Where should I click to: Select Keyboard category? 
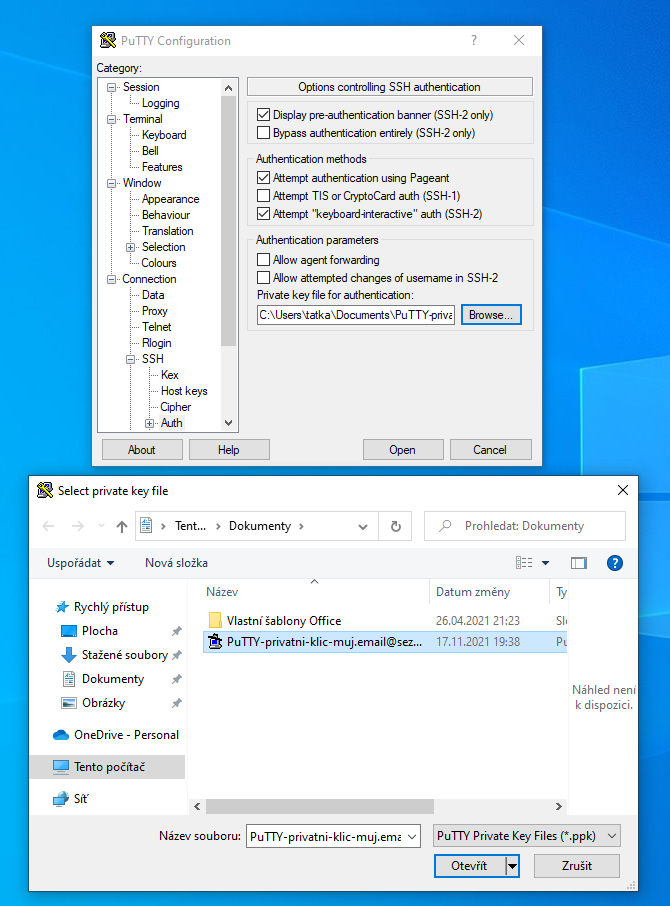164,135
